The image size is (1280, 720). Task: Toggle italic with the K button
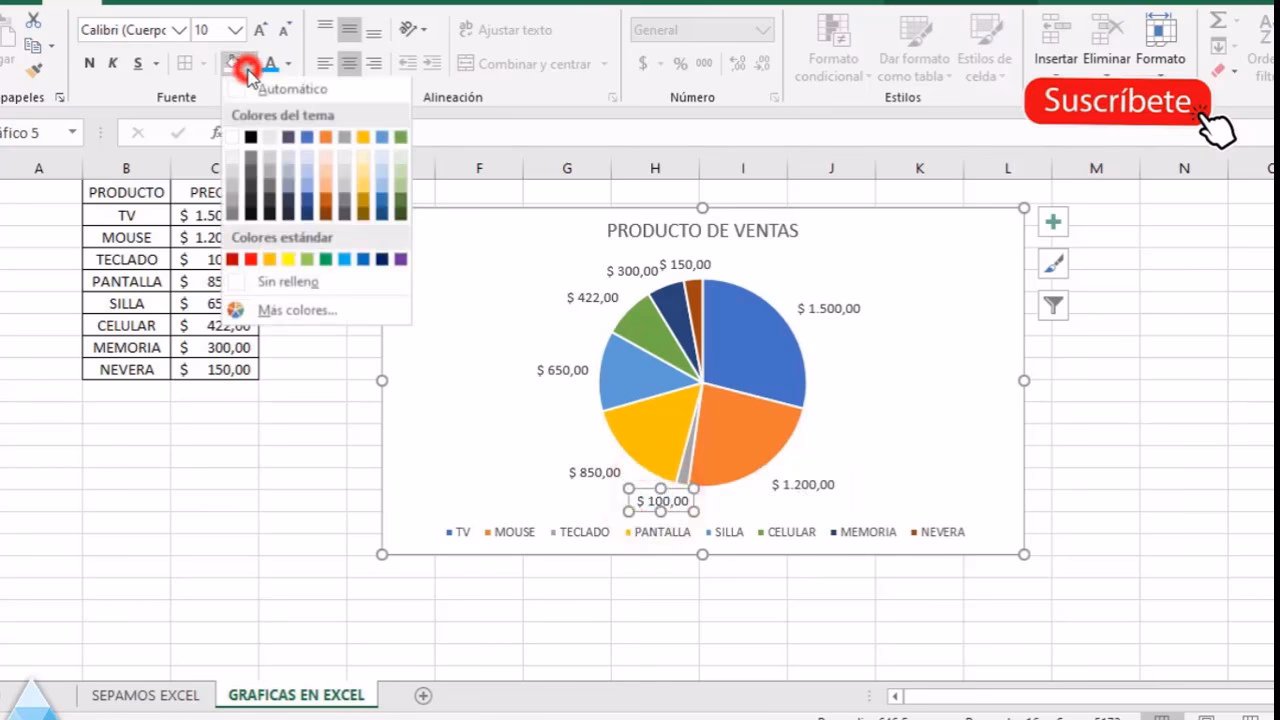(110, 62)
